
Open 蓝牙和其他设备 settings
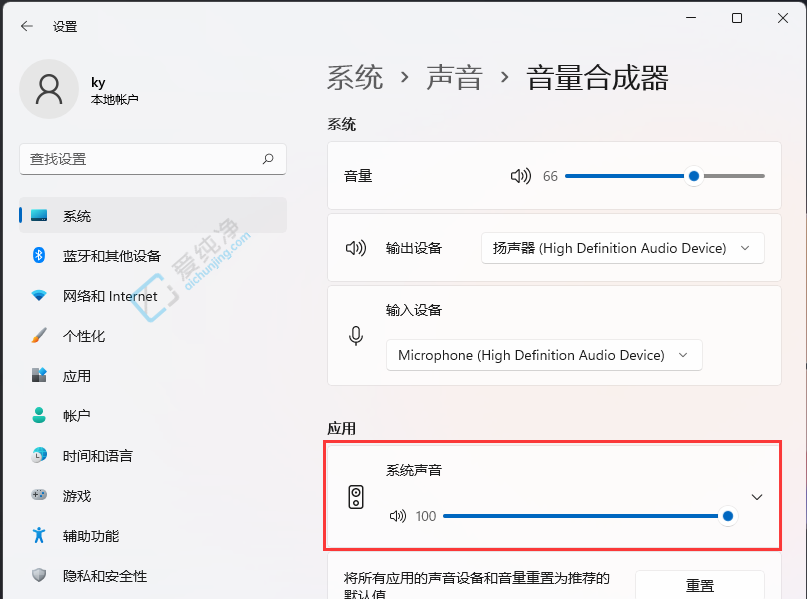153,255
